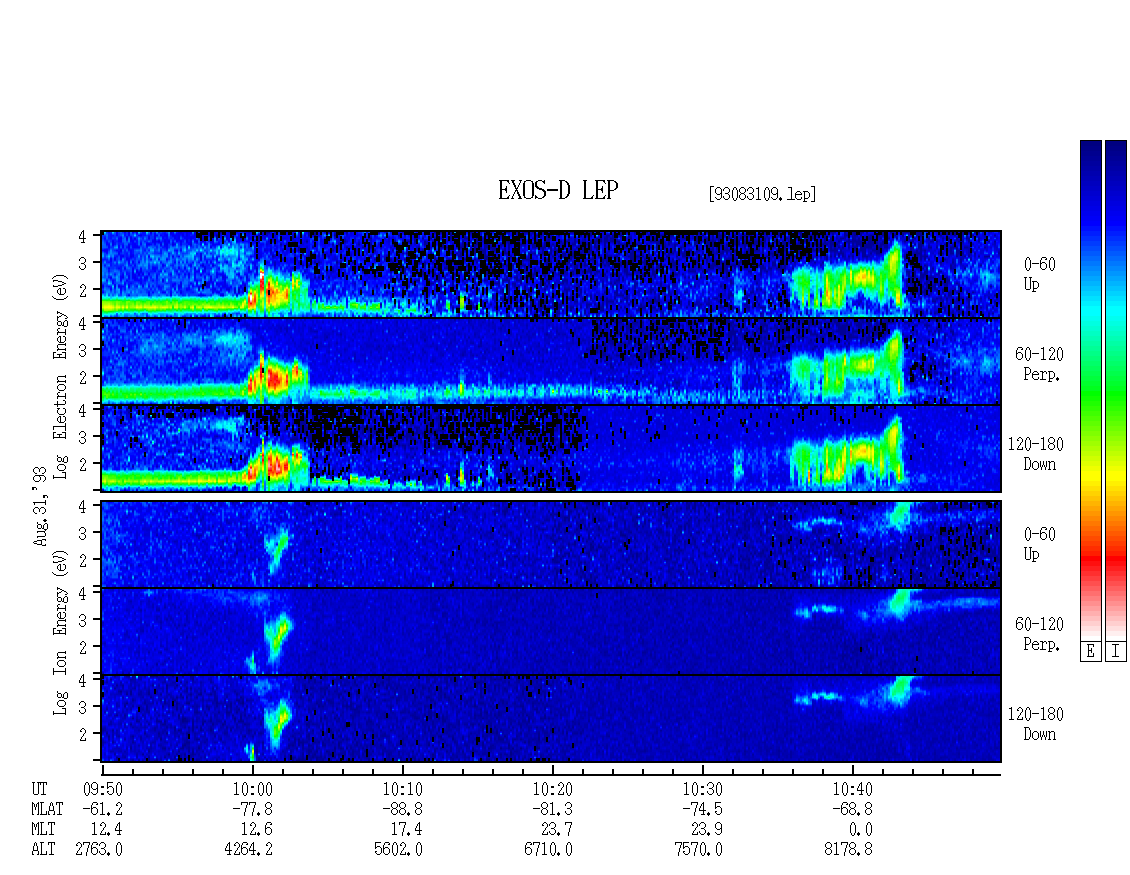Image resolution: width=1130 pixels, height=875 pixels.
Task: Click the 10:40 UT tick label
Action: (853, 789)
